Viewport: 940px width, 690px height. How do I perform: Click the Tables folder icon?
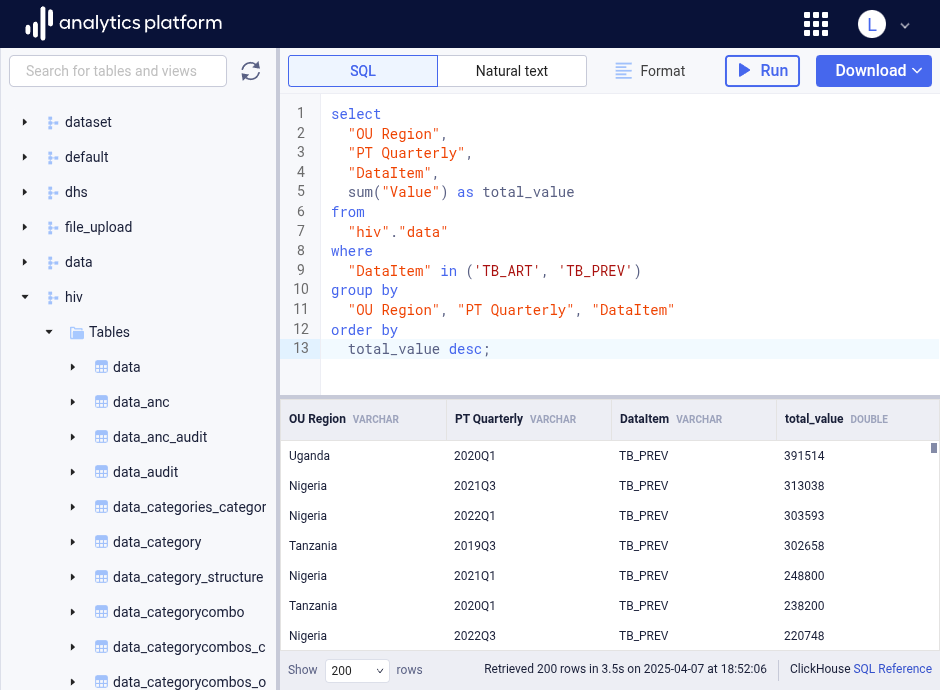77,332
